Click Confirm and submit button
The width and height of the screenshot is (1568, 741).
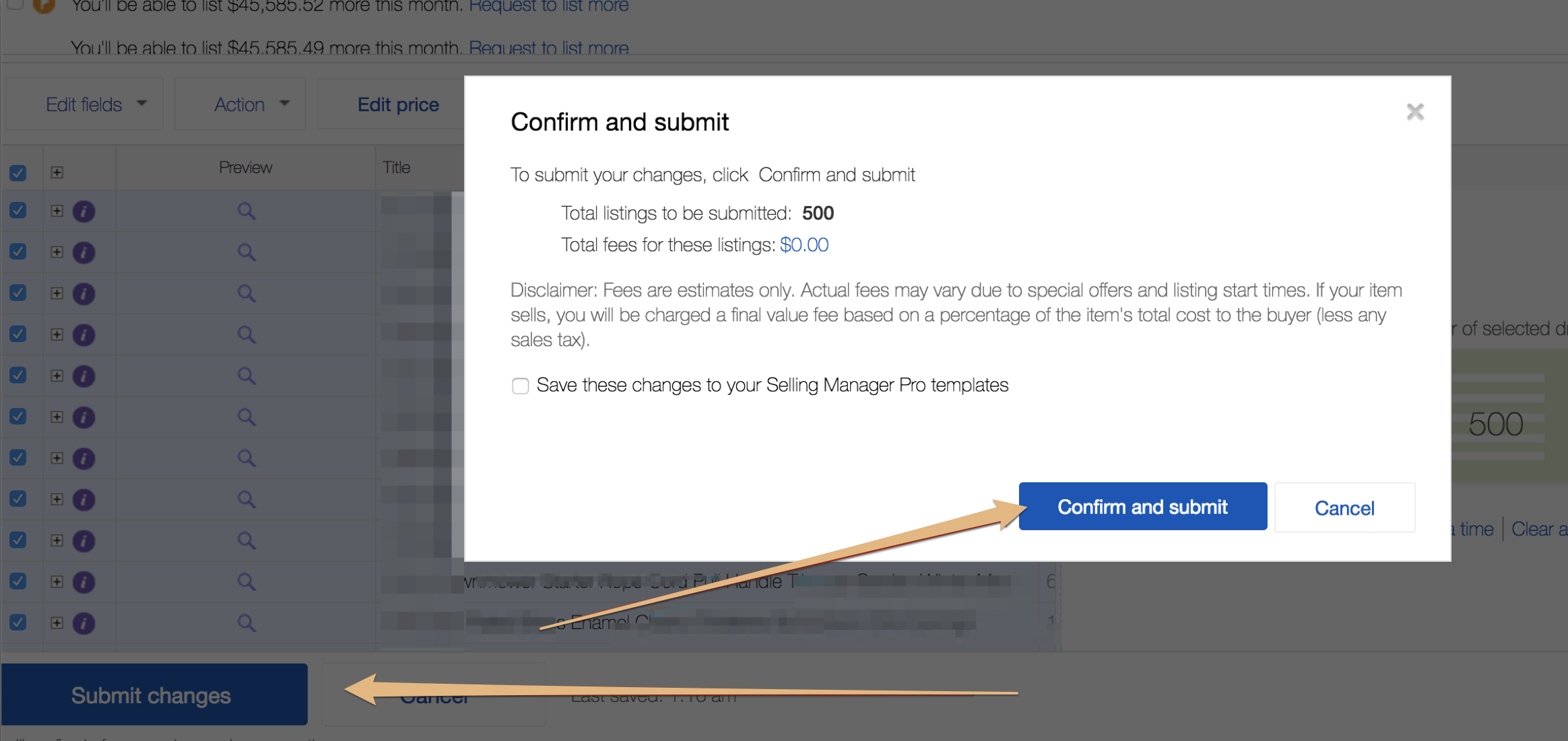(x=1143, y=507)
